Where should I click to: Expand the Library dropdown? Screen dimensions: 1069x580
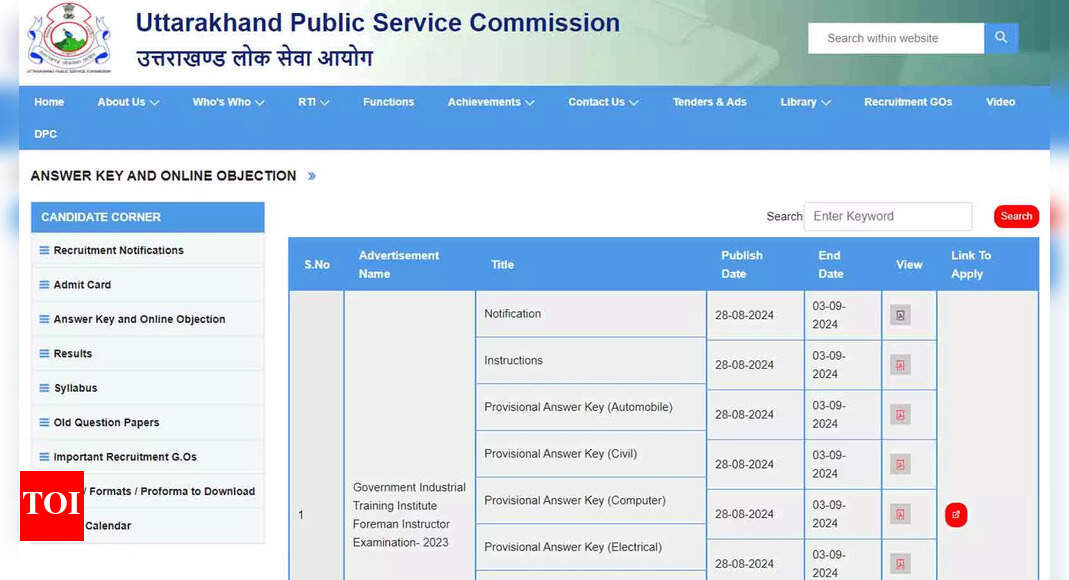805,102
